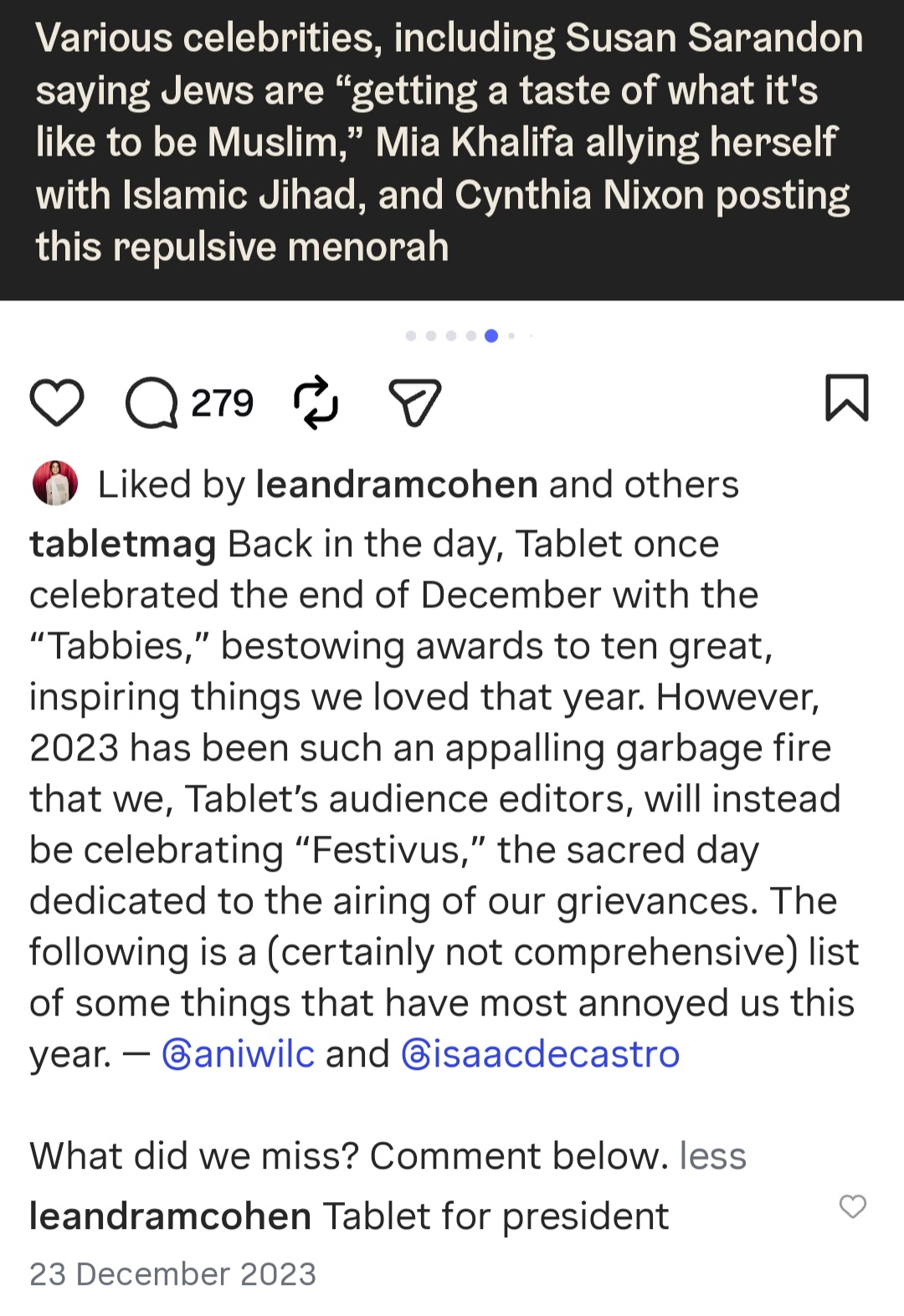Viewport: 904px width, 1316px height.
Task: Tap the 279 comments count
Action: point(222,402)
